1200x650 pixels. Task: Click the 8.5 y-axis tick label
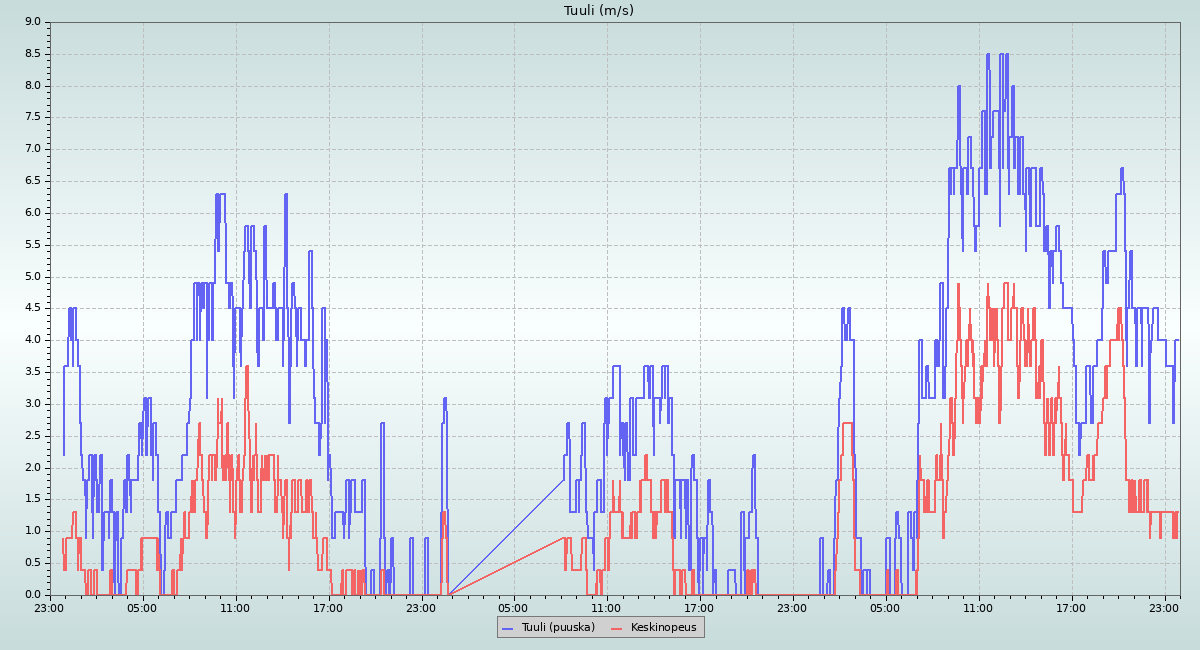tap(33, 53)
